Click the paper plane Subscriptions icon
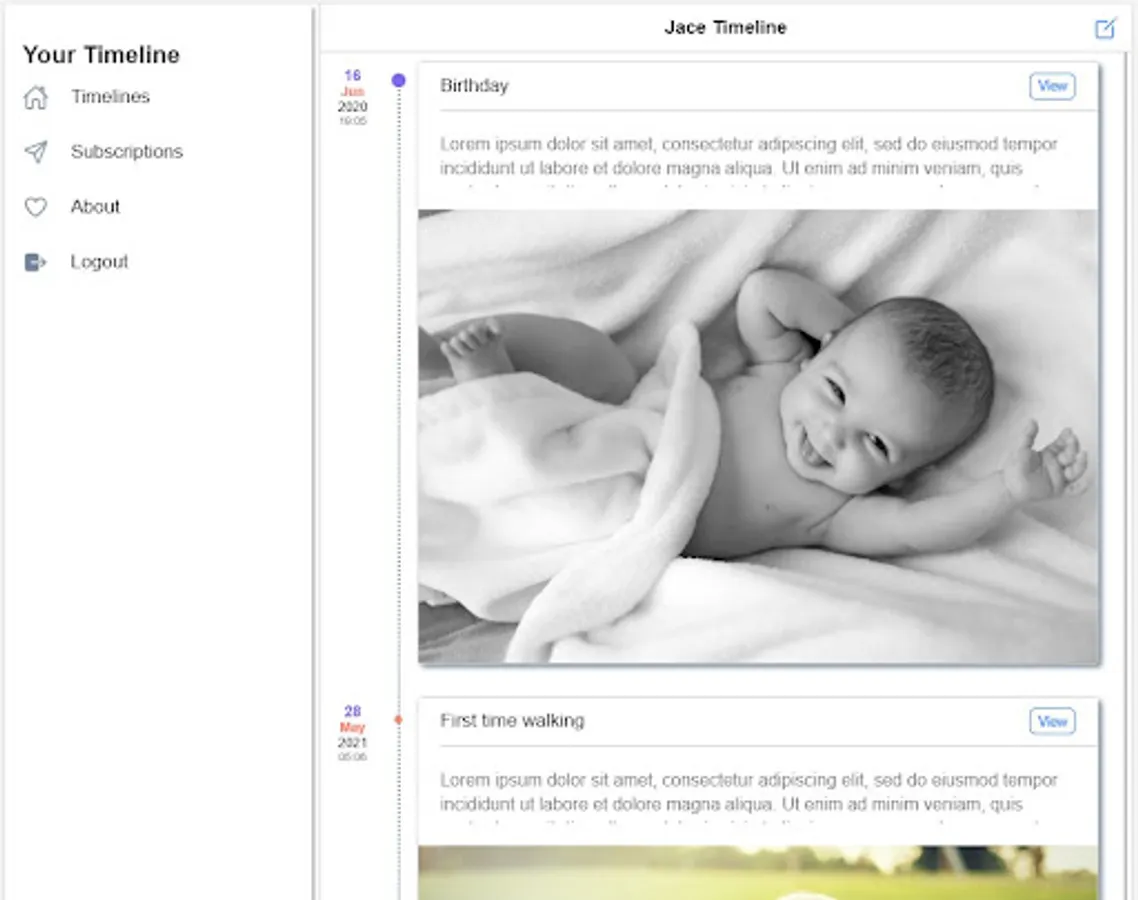The image size is (1138, 900). pos(36,152)
